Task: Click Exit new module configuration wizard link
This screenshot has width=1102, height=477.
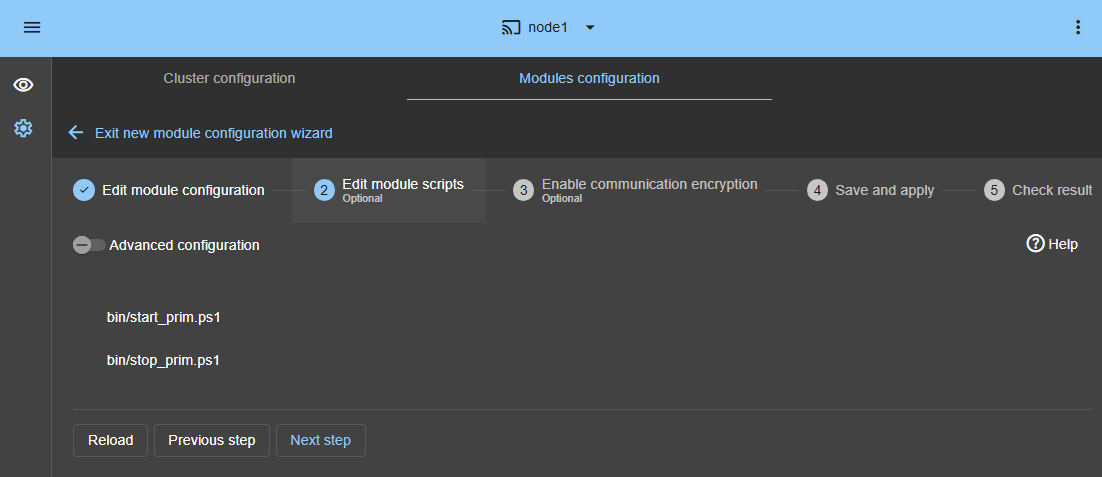Action: tap(213, 133)
